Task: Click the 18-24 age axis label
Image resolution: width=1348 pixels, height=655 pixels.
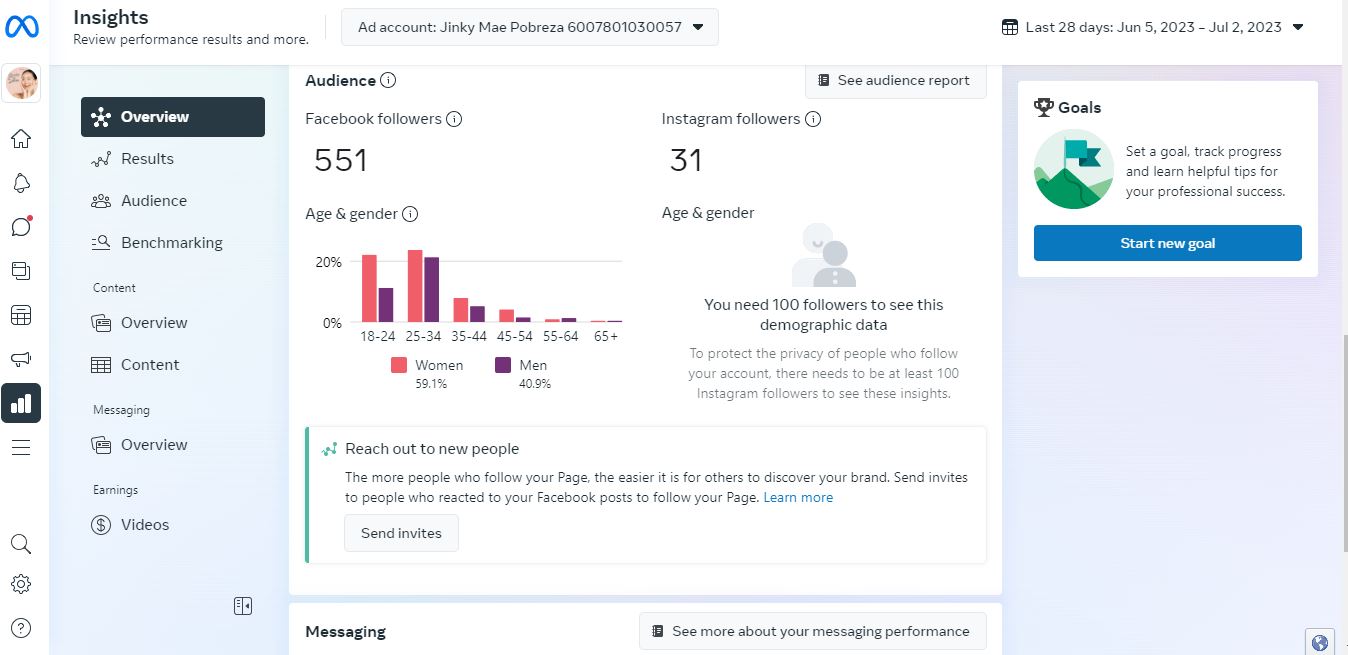Action: tap(378, 337)
